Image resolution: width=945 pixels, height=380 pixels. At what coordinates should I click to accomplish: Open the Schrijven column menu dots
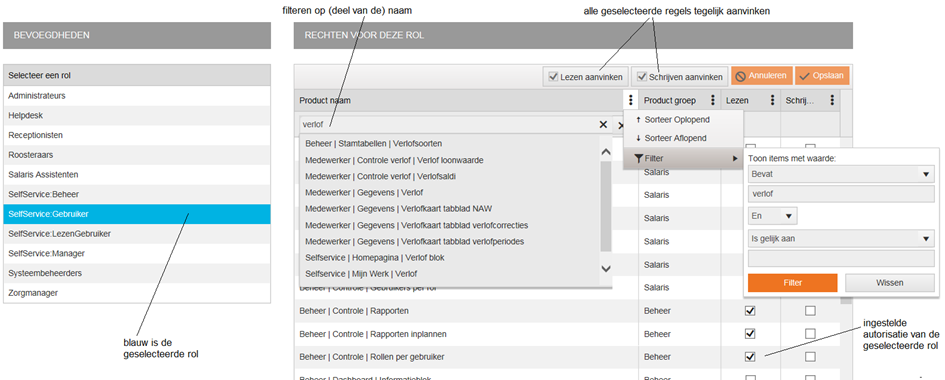coord(832,101)
